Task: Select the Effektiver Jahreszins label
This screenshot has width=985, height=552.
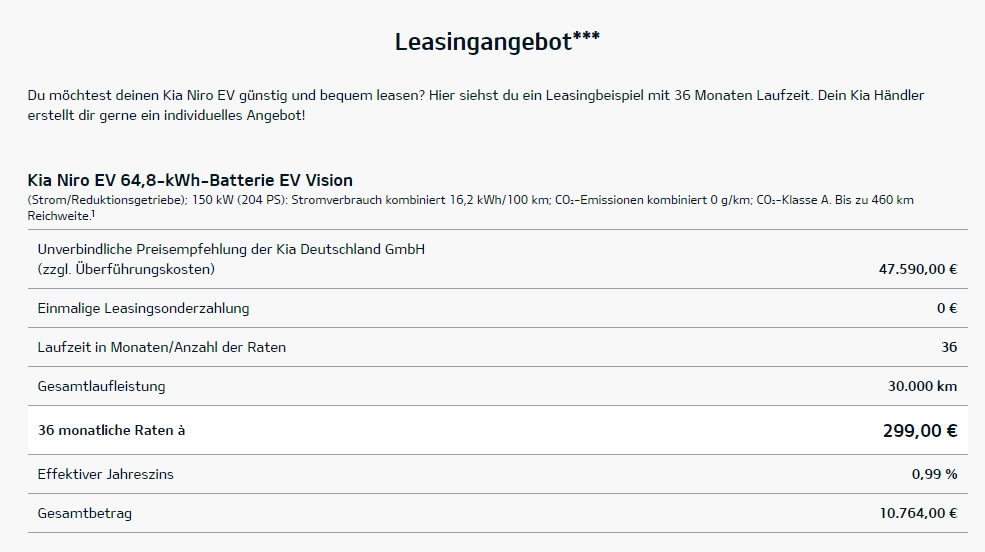Action: 106,474
